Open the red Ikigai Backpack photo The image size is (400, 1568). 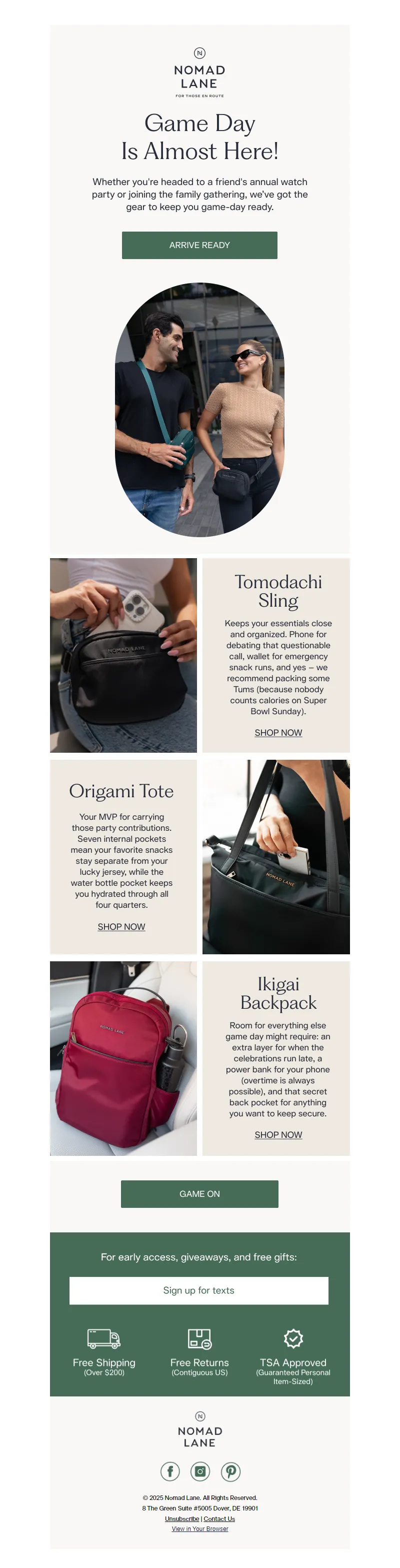123,1058
